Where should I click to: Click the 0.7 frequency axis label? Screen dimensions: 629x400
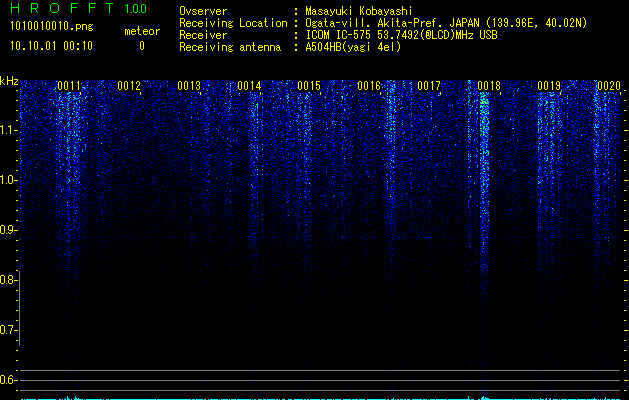tap(8, 330)
